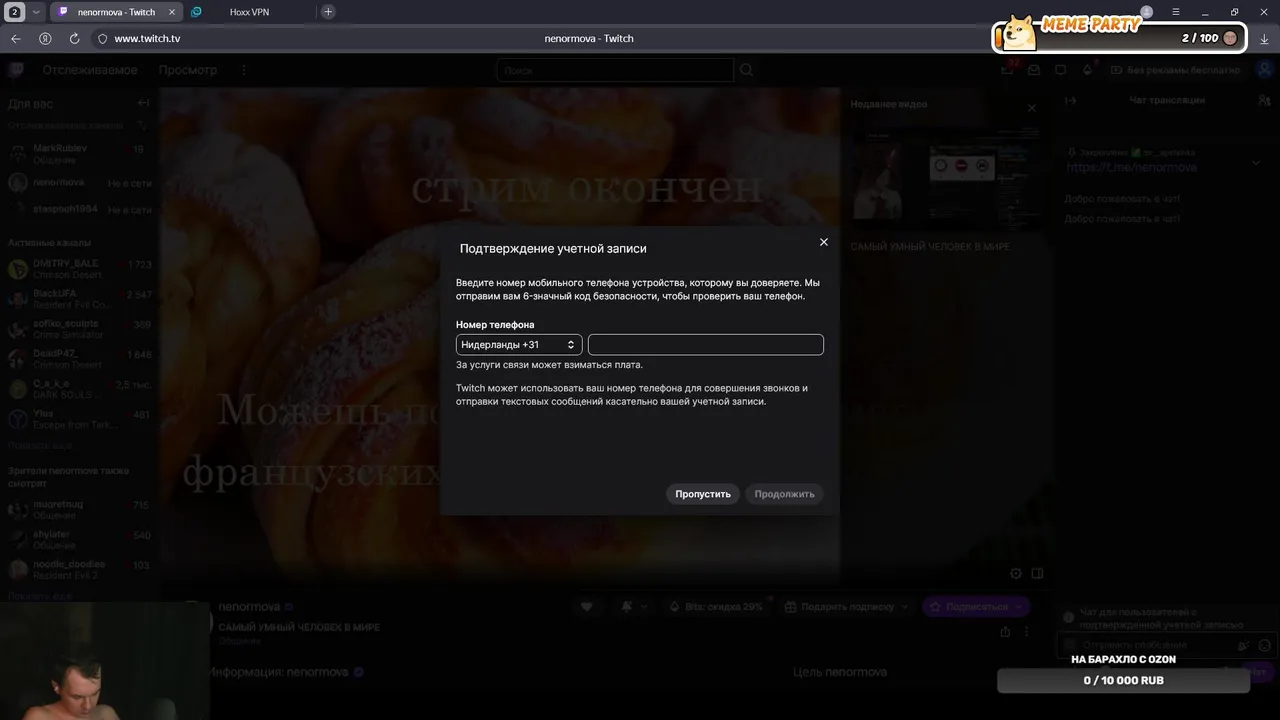Open the Twitch inbox notifications icon
The width and height of the screenshot is (1280, 720).
1034,70
